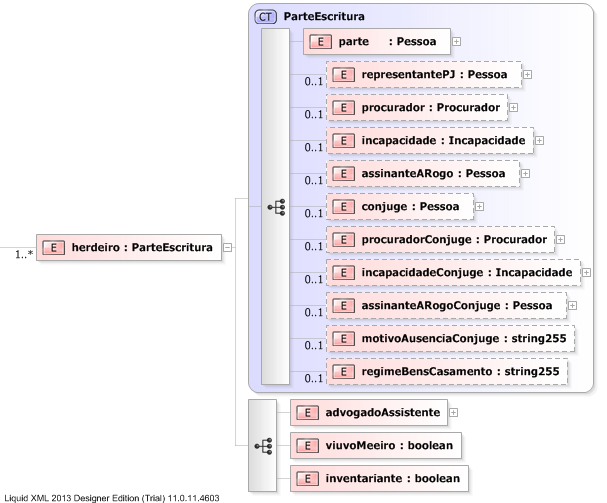Click the E icon of parte element

click(x=321, y=42)
